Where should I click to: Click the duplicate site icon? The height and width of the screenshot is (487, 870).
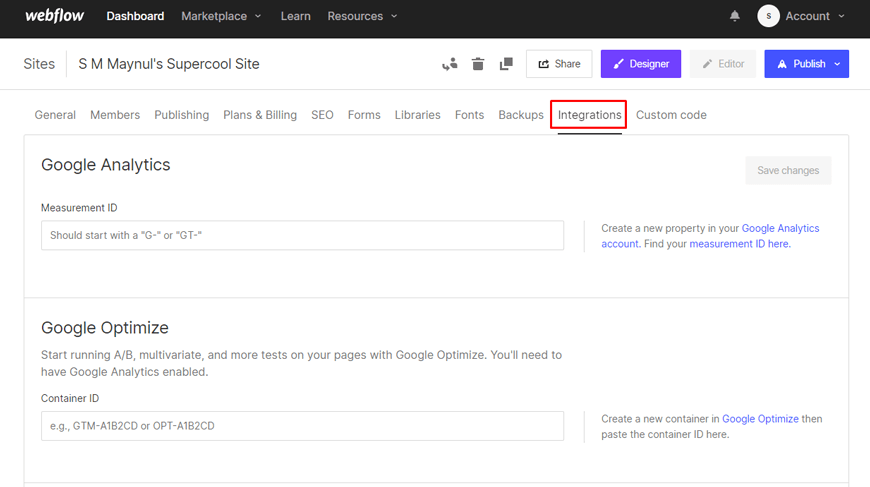[x=506, y=64]
